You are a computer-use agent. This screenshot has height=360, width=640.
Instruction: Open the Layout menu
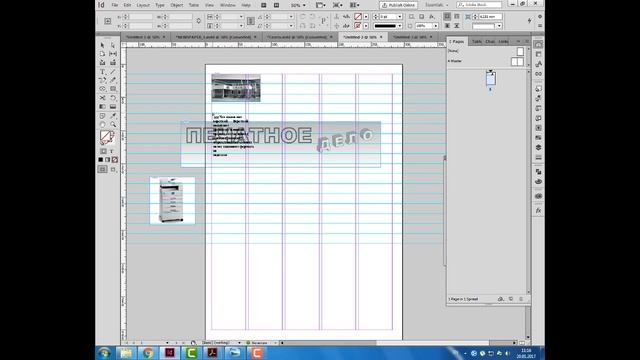[143, 5]
